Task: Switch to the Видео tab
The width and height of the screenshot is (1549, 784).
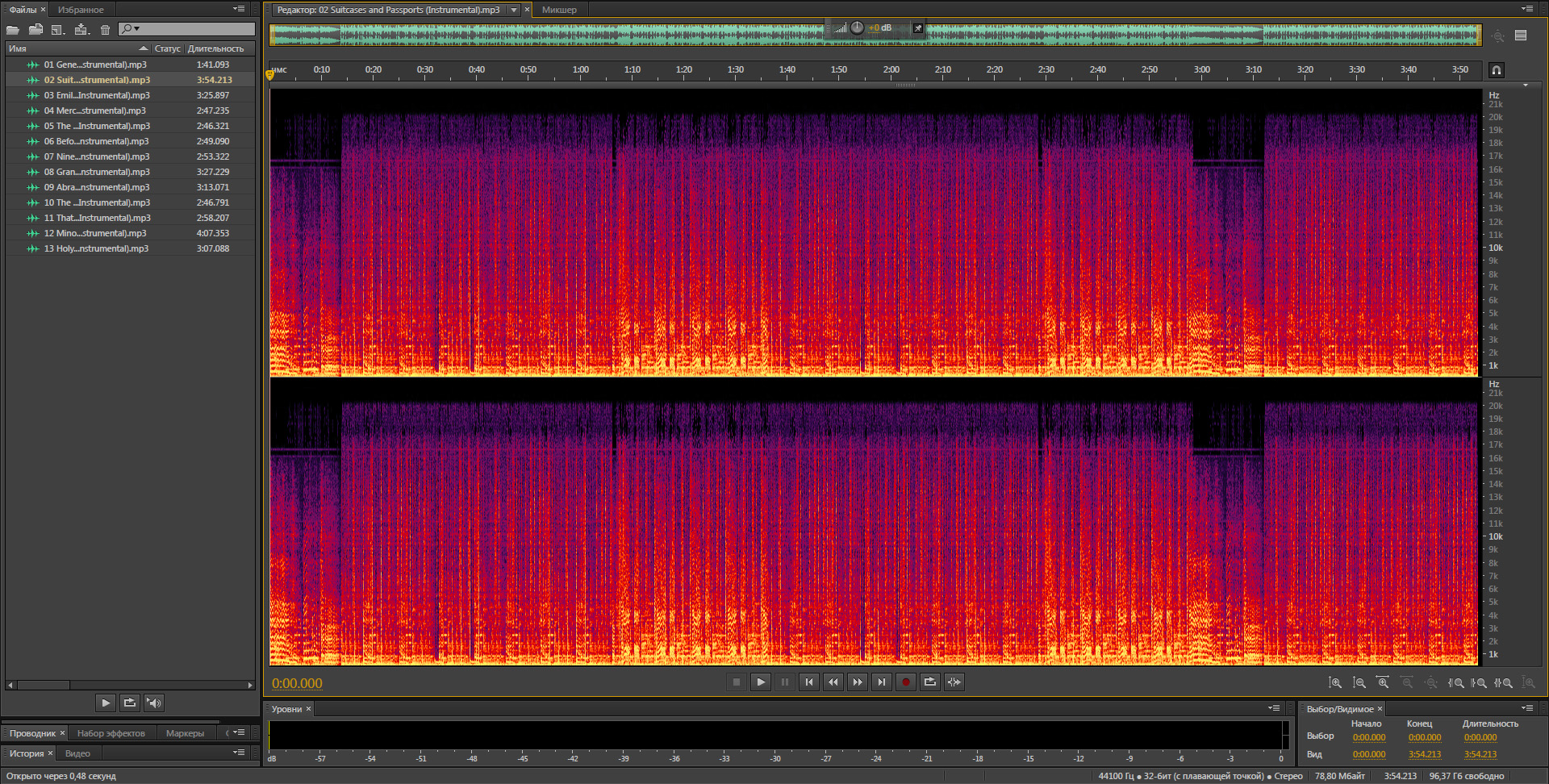Action: click(77, 753)
